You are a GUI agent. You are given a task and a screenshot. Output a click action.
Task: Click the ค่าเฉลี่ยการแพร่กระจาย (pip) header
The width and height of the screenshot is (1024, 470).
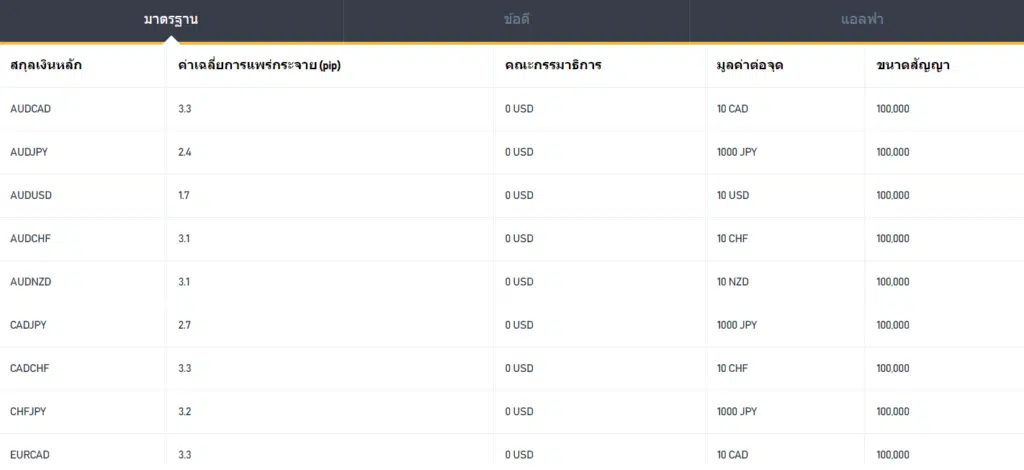(259, 65)
